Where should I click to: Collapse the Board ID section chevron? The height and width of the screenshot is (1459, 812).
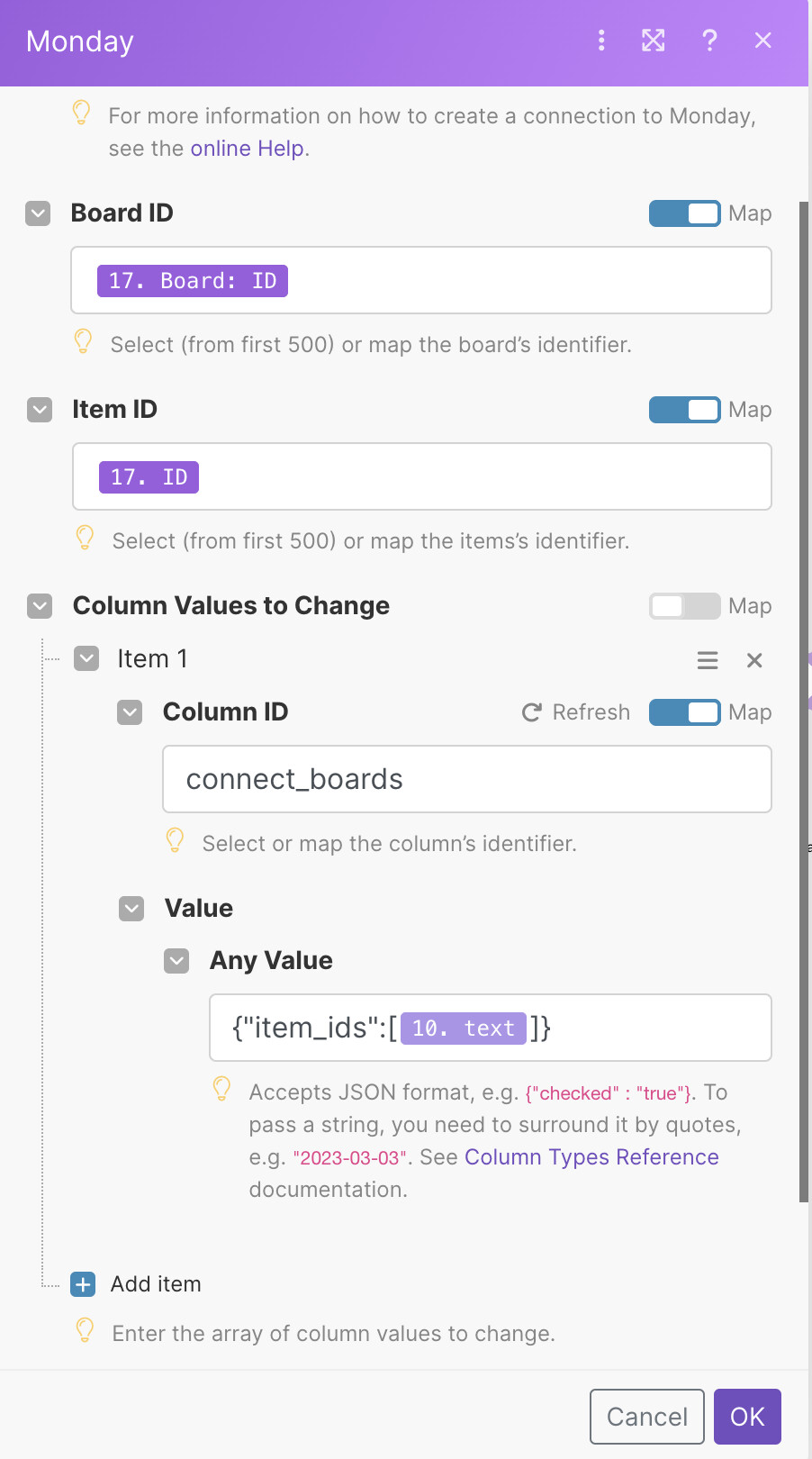(x=38, y=213)
